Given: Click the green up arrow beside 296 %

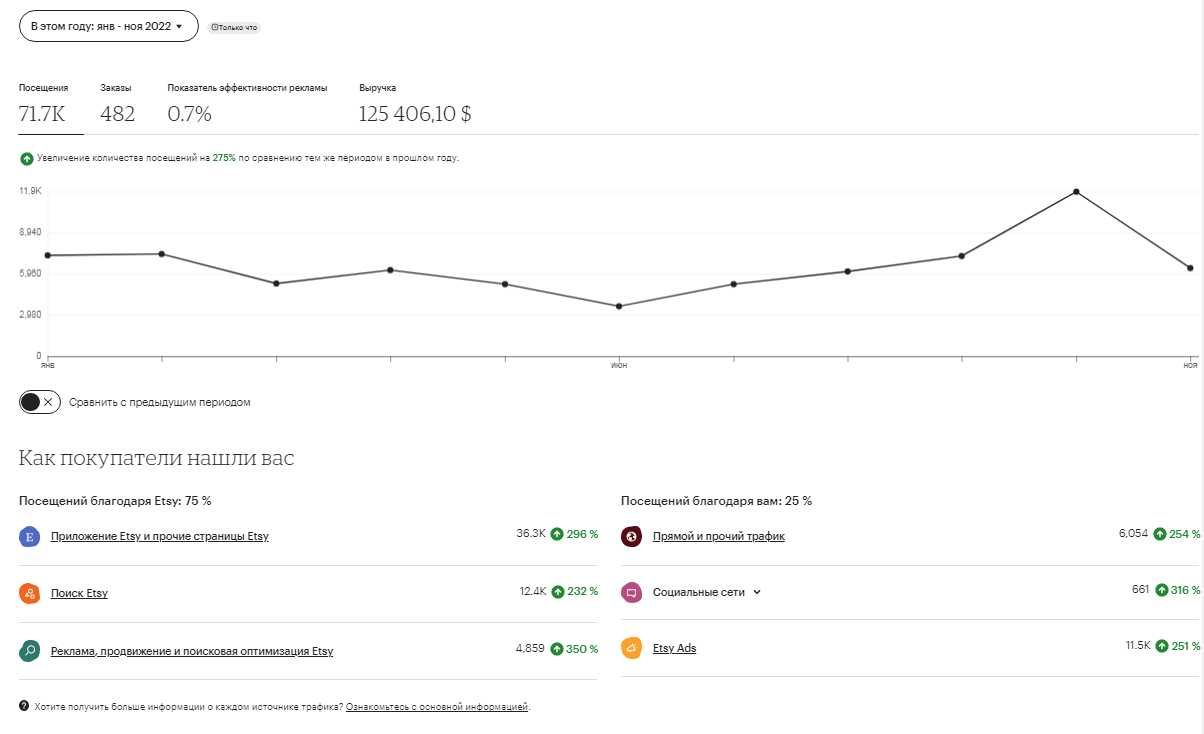Looking at the screenshot, I should click(x=557, y=534).
